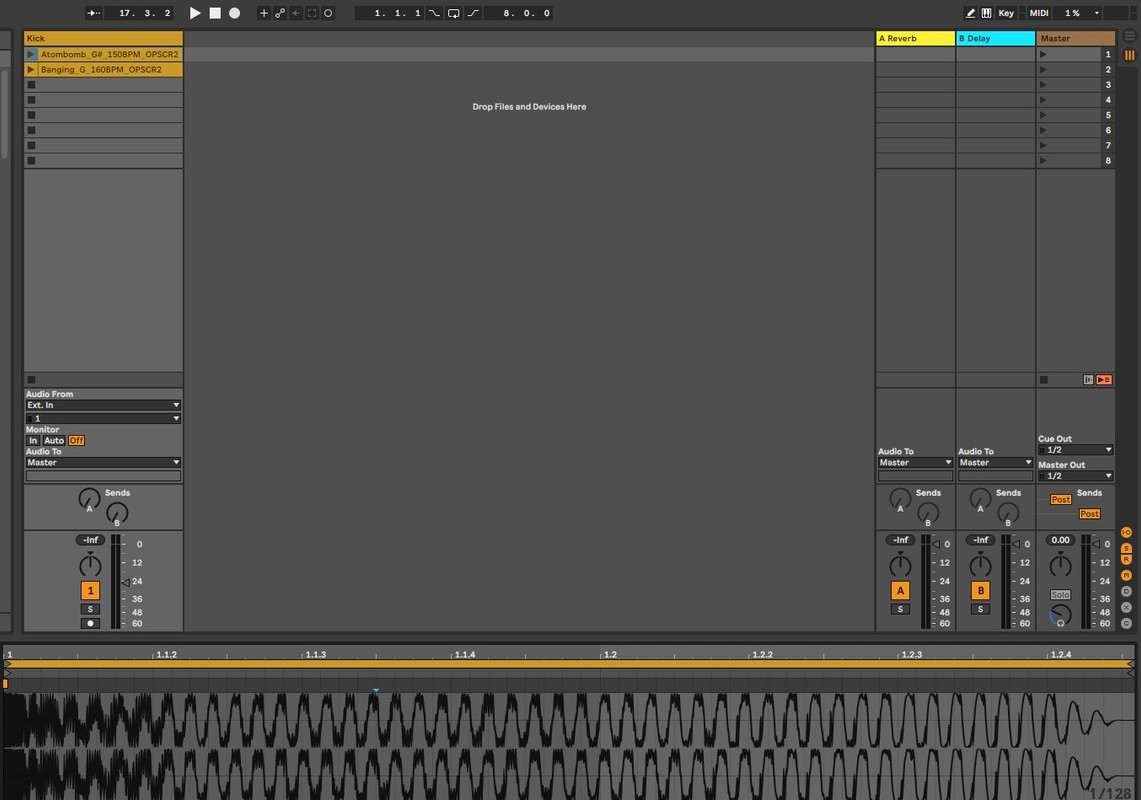
Task: Click the MIDI Arrangement Overdub plus icon
Action: (x=264, y=13)
